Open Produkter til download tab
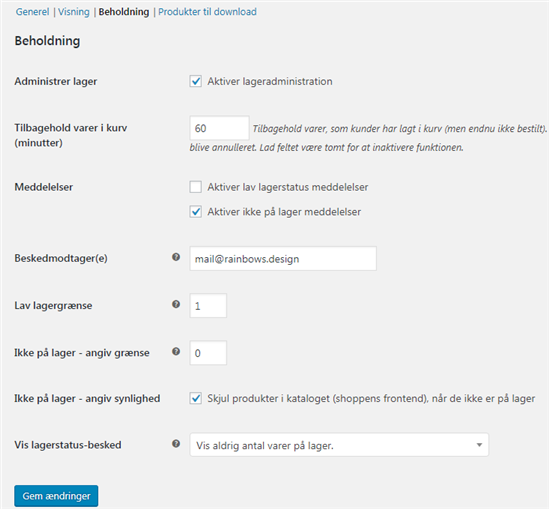This screenshot has height=509, width=549. (207, 12)
